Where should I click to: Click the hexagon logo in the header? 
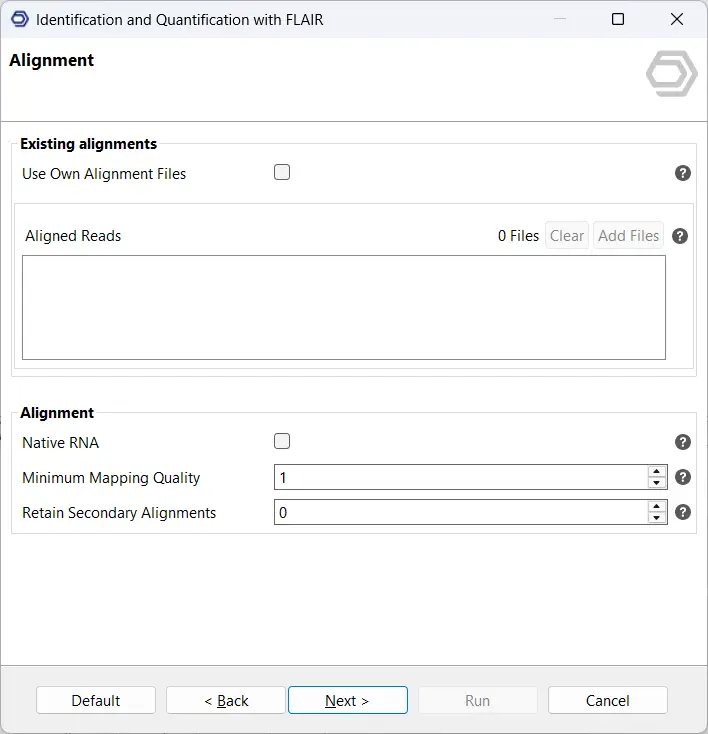coord(671,76)
